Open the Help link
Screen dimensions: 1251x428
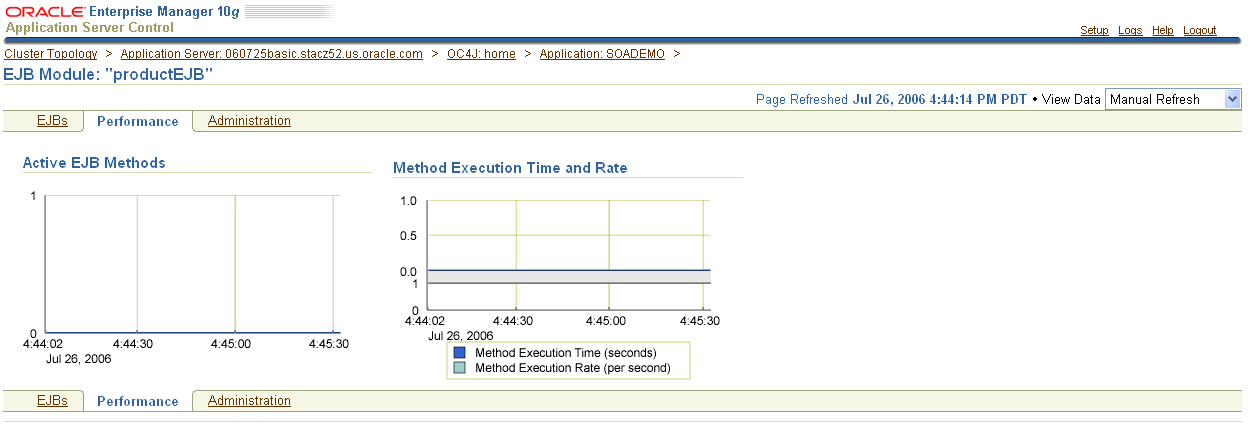click(1162, 30)
